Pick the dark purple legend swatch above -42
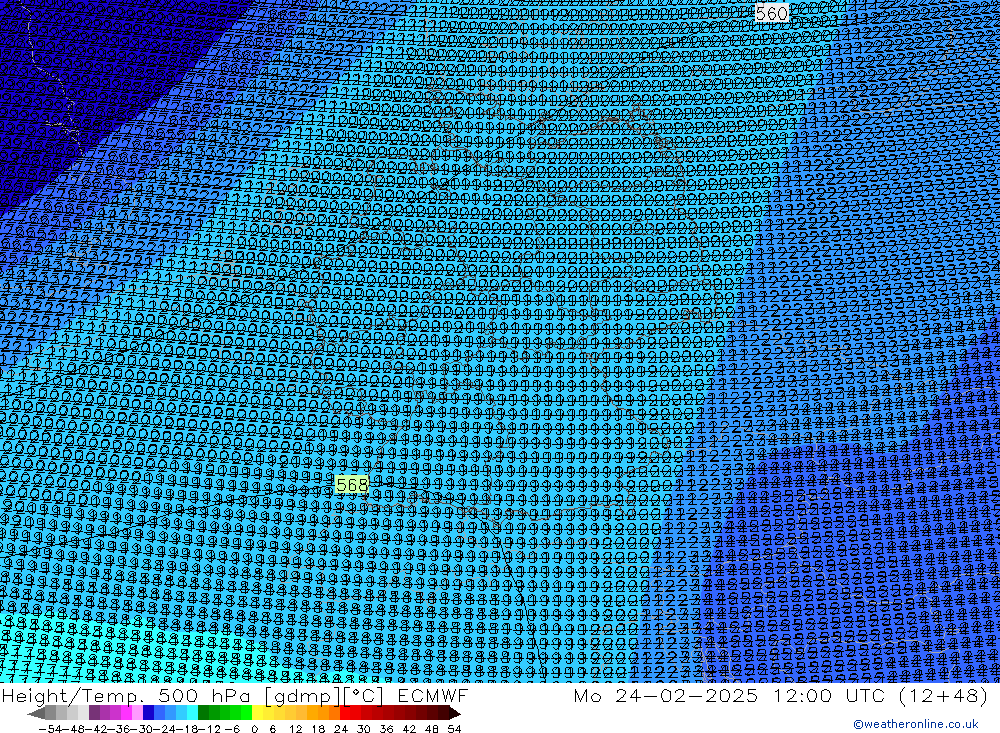Screen dimensions: 1000x733 94,713
